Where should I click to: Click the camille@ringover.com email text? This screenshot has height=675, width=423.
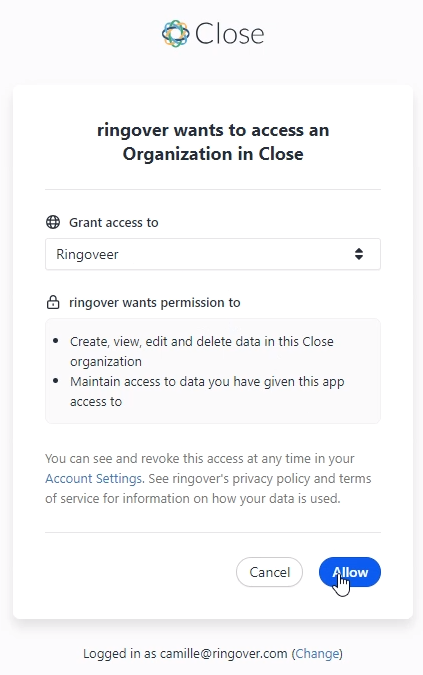point(223,653)
